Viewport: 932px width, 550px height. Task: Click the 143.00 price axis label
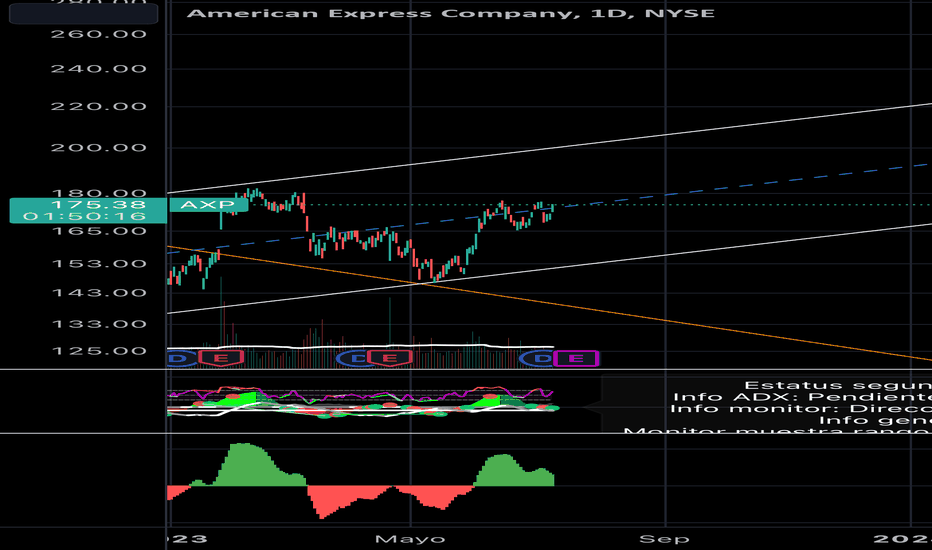(x=99, y=293)
